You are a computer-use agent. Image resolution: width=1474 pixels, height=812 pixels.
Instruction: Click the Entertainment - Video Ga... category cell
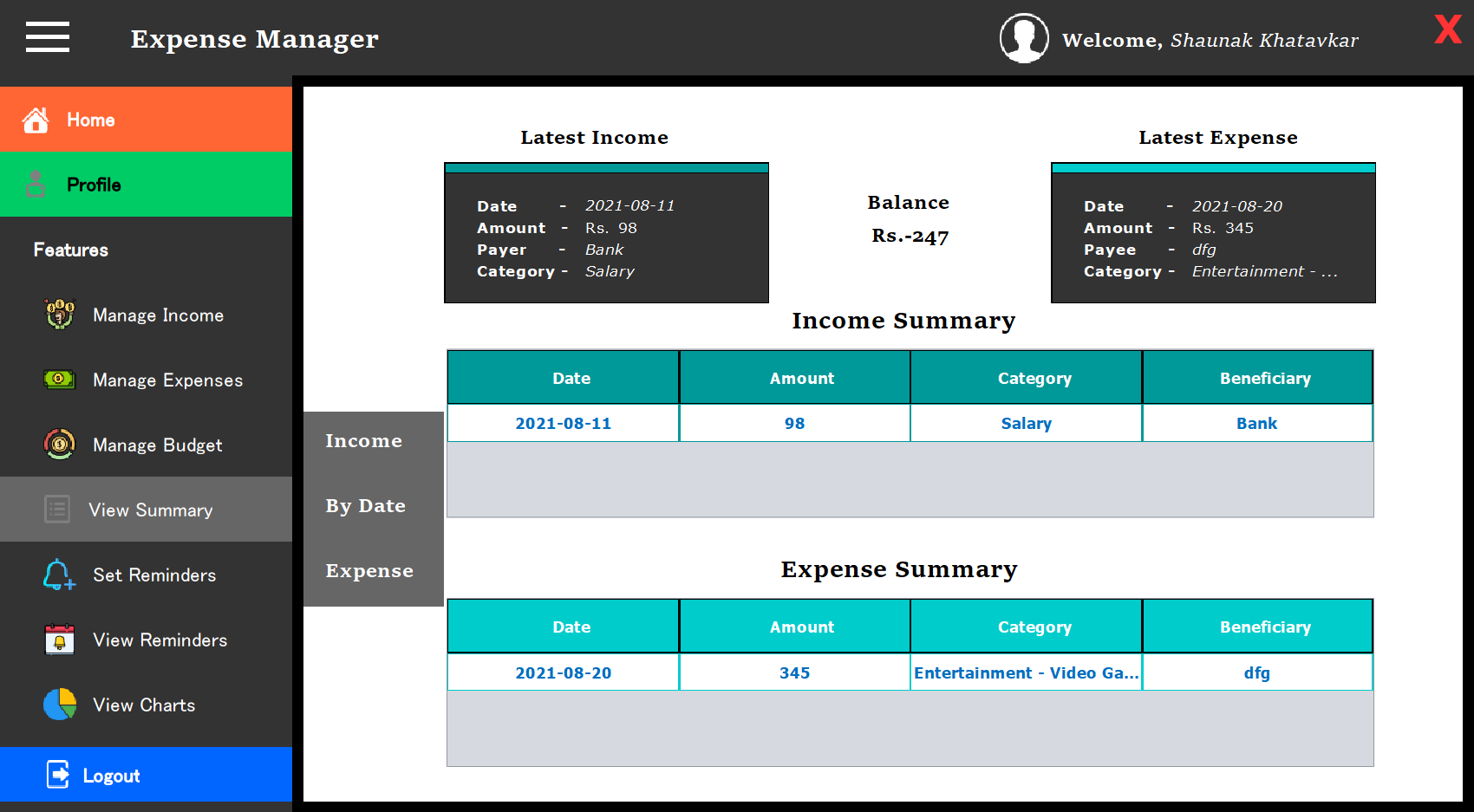point(1026,672)
